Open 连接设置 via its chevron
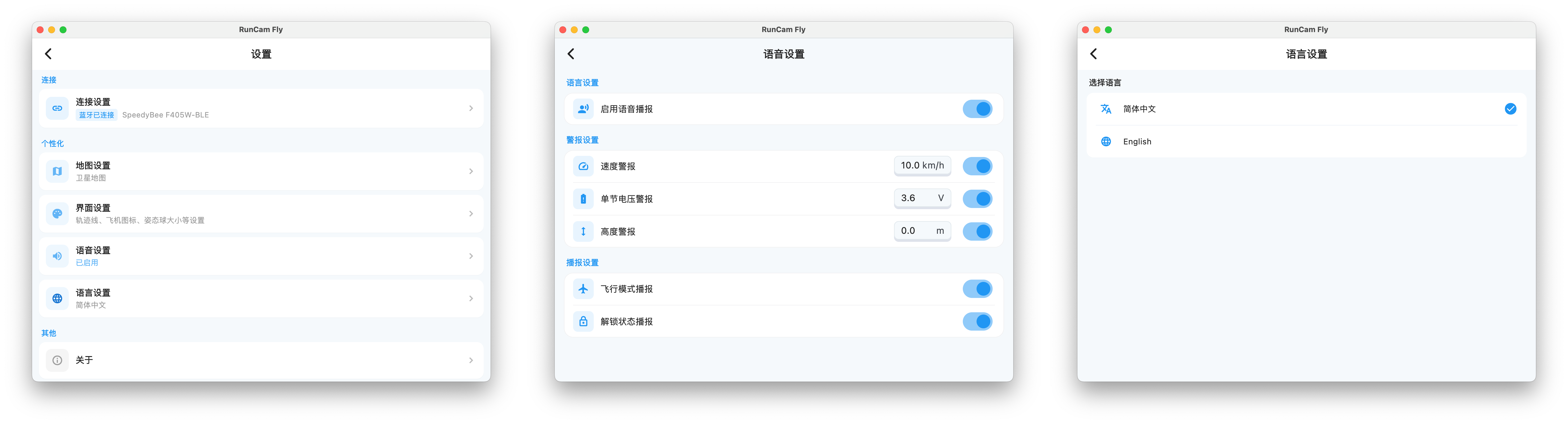Viewport: 1568px width, 424px height. (471, 108)
